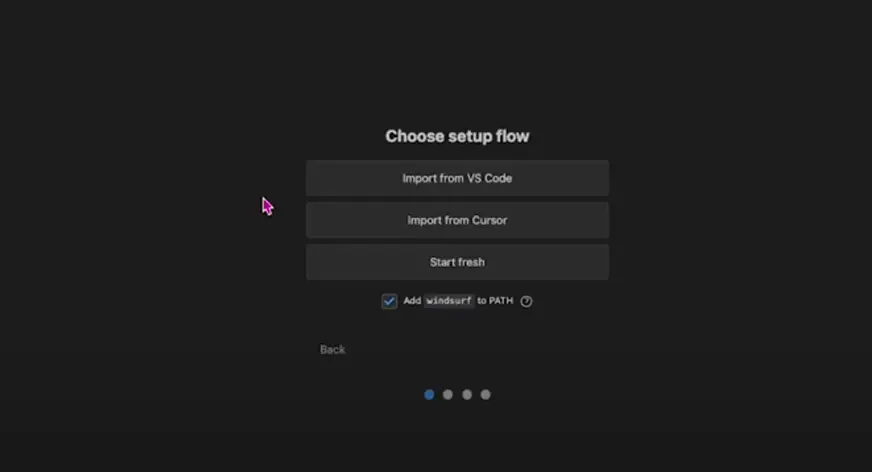Open the PATH help question-mark icon
This screenshot has height=472, width=872.
pos(526,301)
